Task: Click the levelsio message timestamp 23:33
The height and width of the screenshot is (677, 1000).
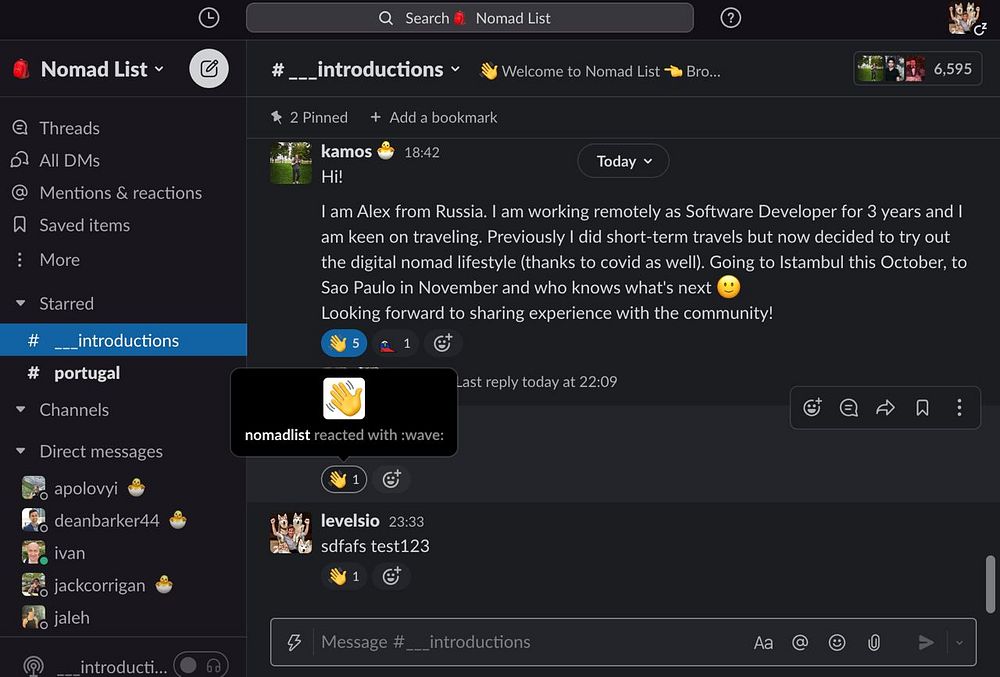Action: click(x=406, y=521)
